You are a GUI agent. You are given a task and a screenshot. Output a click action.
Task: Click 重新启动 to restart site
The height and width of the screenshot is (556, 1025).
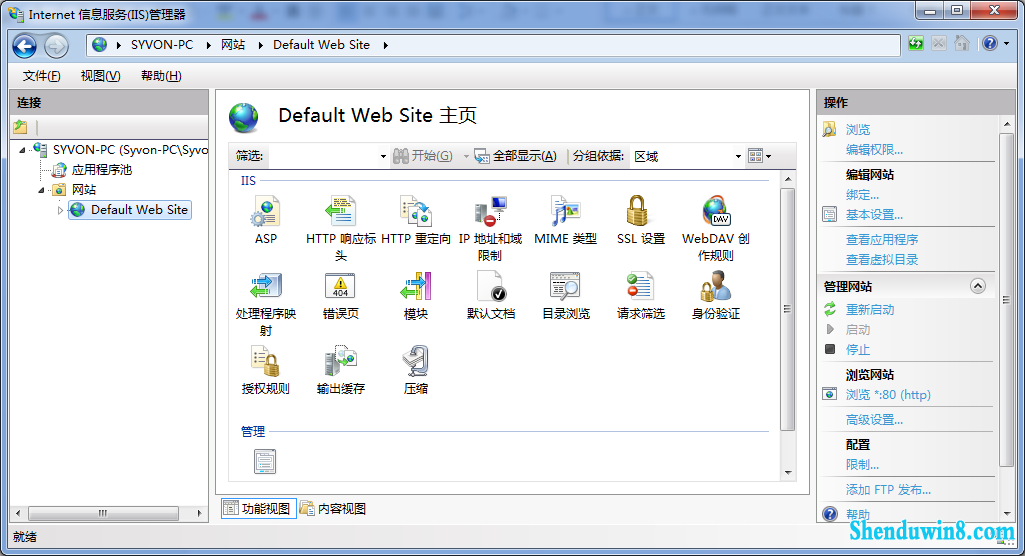(x=870, y=310)
